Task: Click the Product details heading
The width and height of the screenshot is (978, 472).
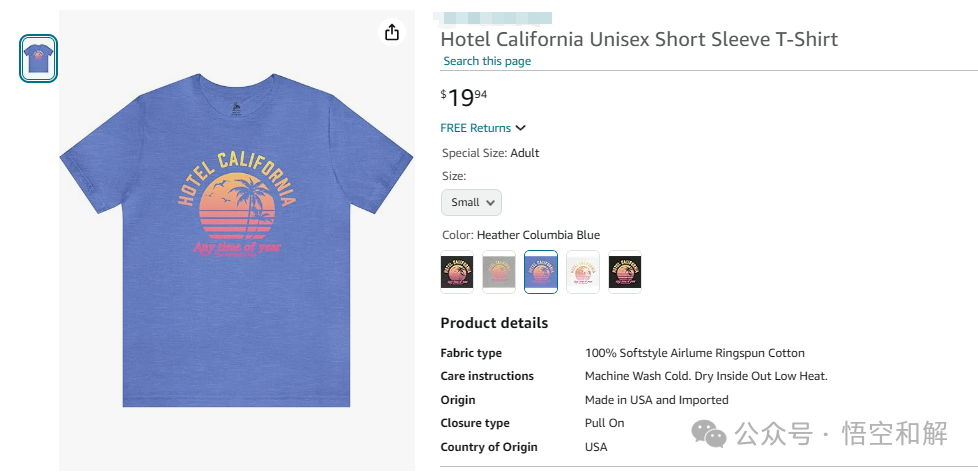Action: tap(494, 323)
